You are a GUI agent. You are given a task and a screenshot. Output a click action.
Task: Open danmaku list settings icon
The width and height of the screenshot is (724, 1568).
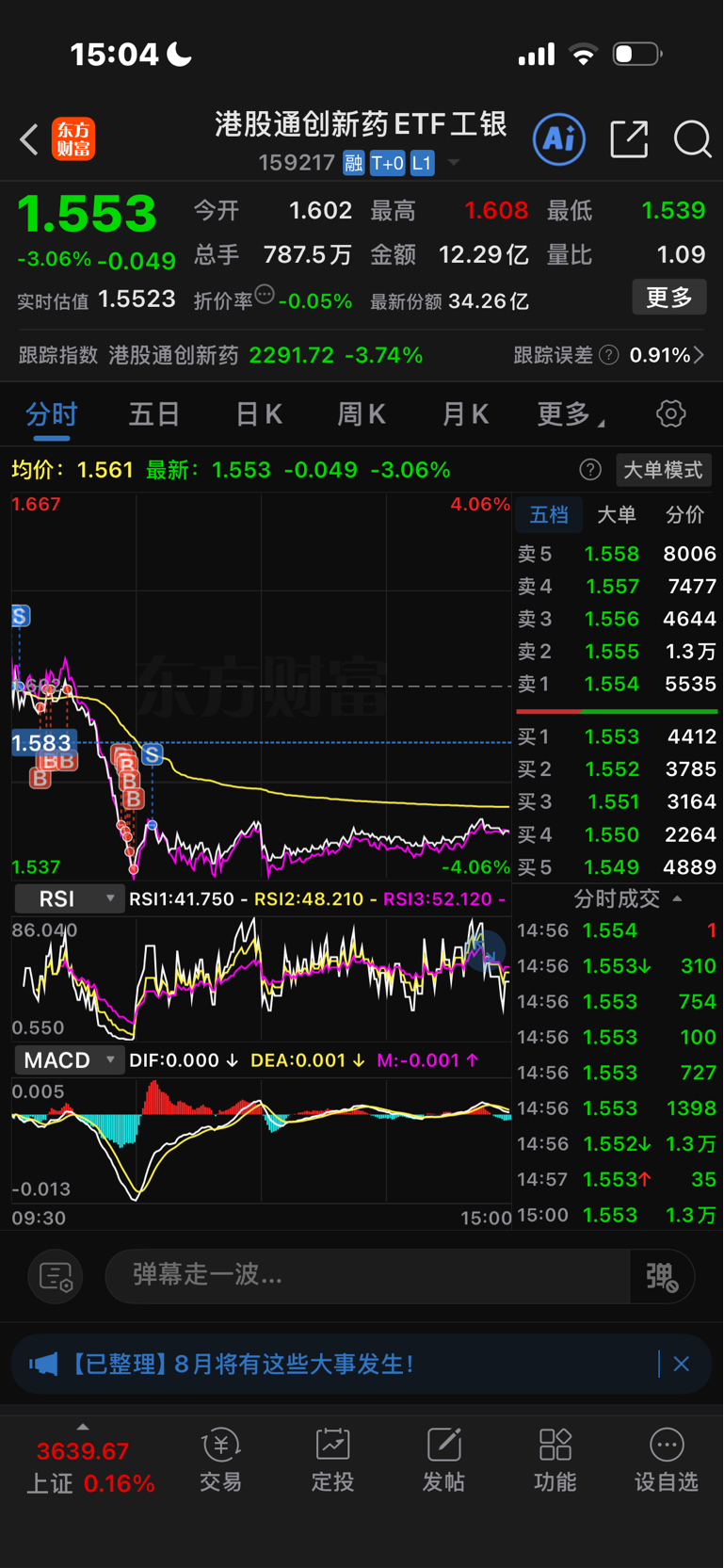(x=56, y=1277)
